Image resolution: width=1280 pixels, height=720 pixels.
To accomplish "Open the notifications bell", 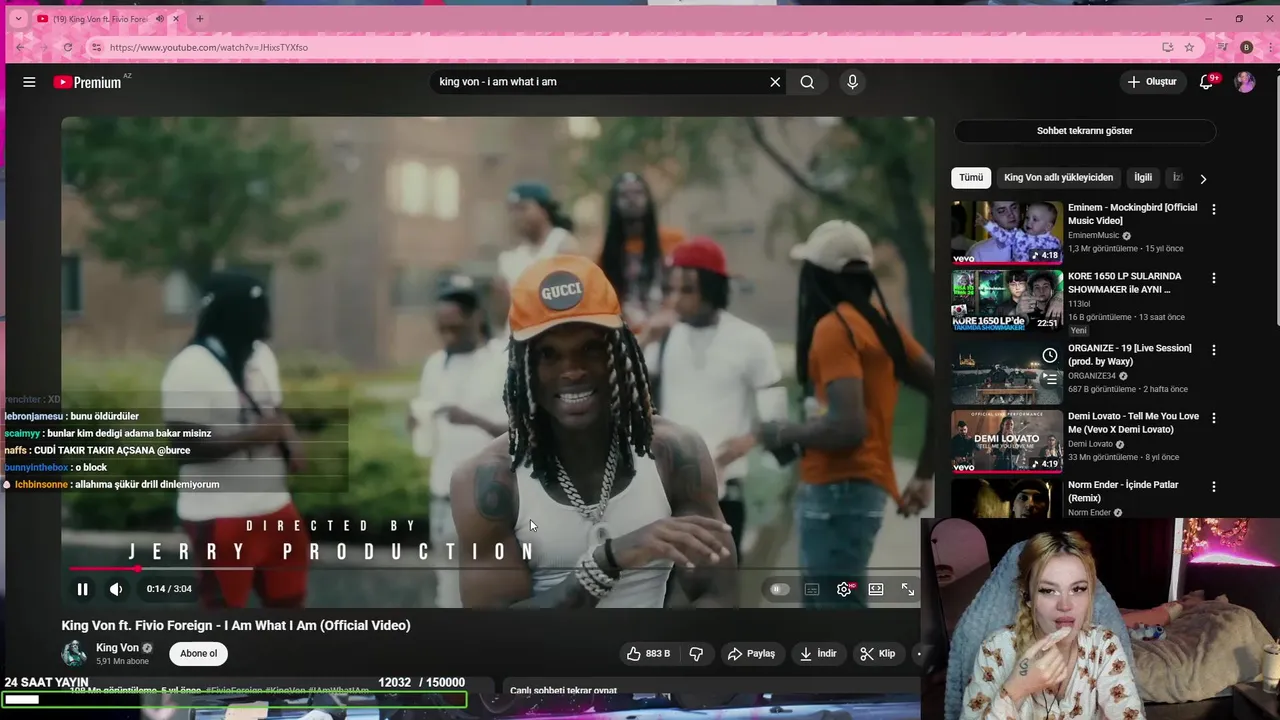I will (1206, 82).
